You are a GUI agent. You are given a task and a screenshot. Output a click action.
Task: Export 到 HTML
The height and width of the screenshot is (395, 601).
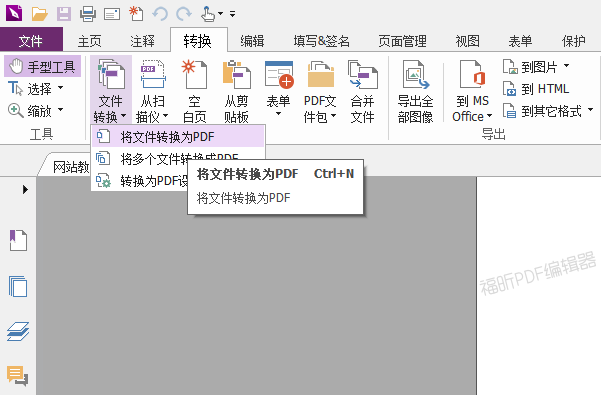(x=536, y=89)
